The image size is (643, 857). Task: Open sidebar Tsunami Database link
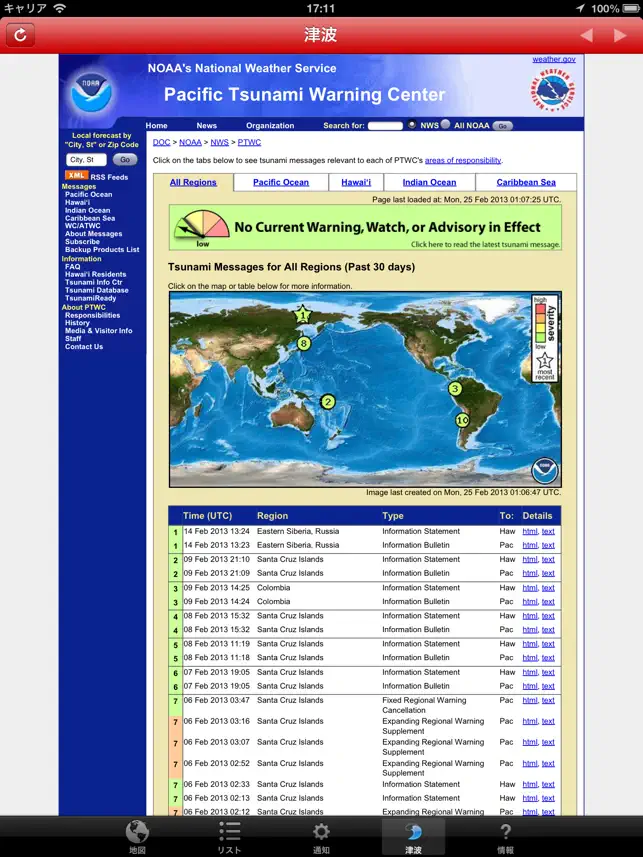pos(97,290)
